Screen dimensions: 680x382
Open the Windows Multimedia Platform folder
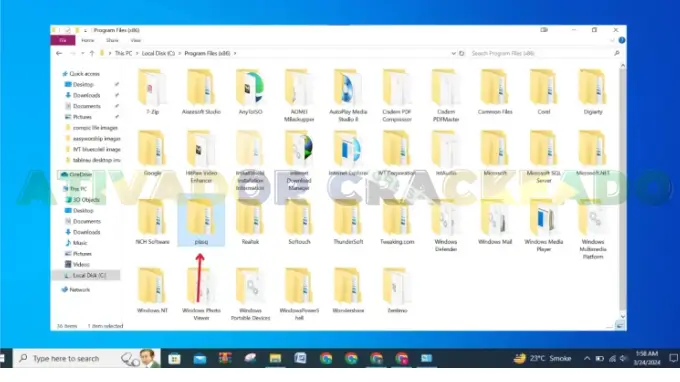(x=593, y=229)
